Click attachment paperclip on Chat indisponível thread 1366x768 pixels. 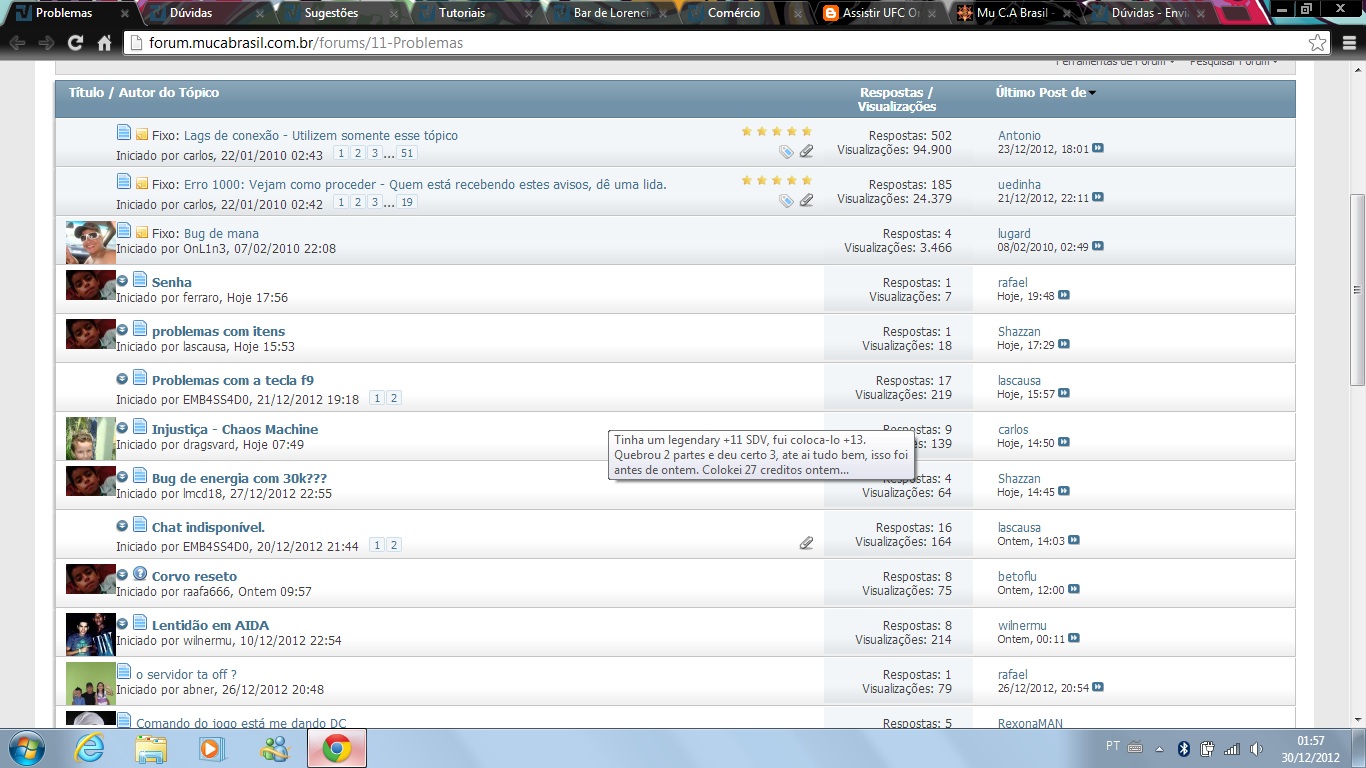point(806,543)
